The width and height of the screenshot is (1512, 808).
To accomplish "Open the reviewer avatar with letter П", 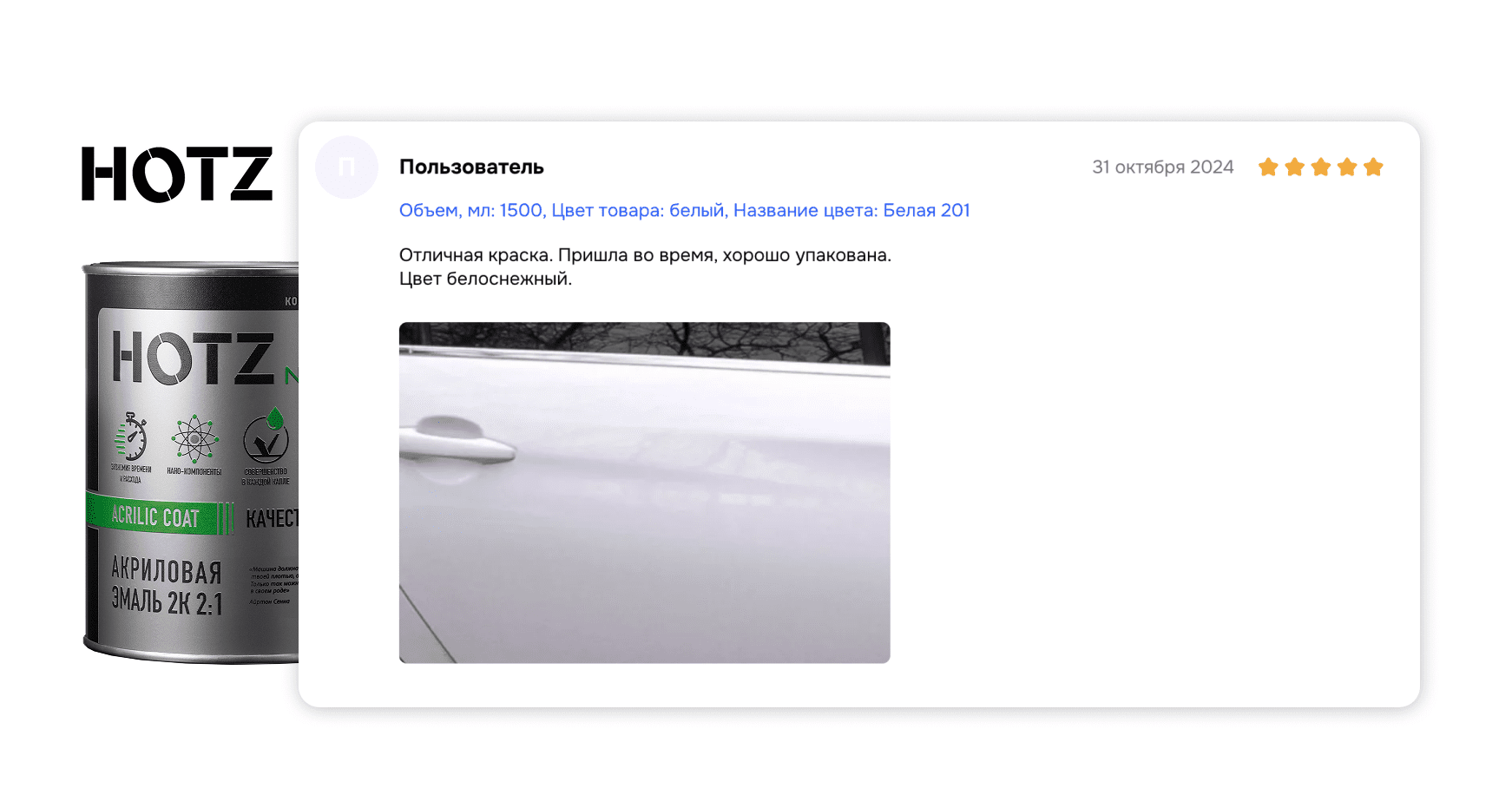I will pyautogui.click(x=346, y=168).
